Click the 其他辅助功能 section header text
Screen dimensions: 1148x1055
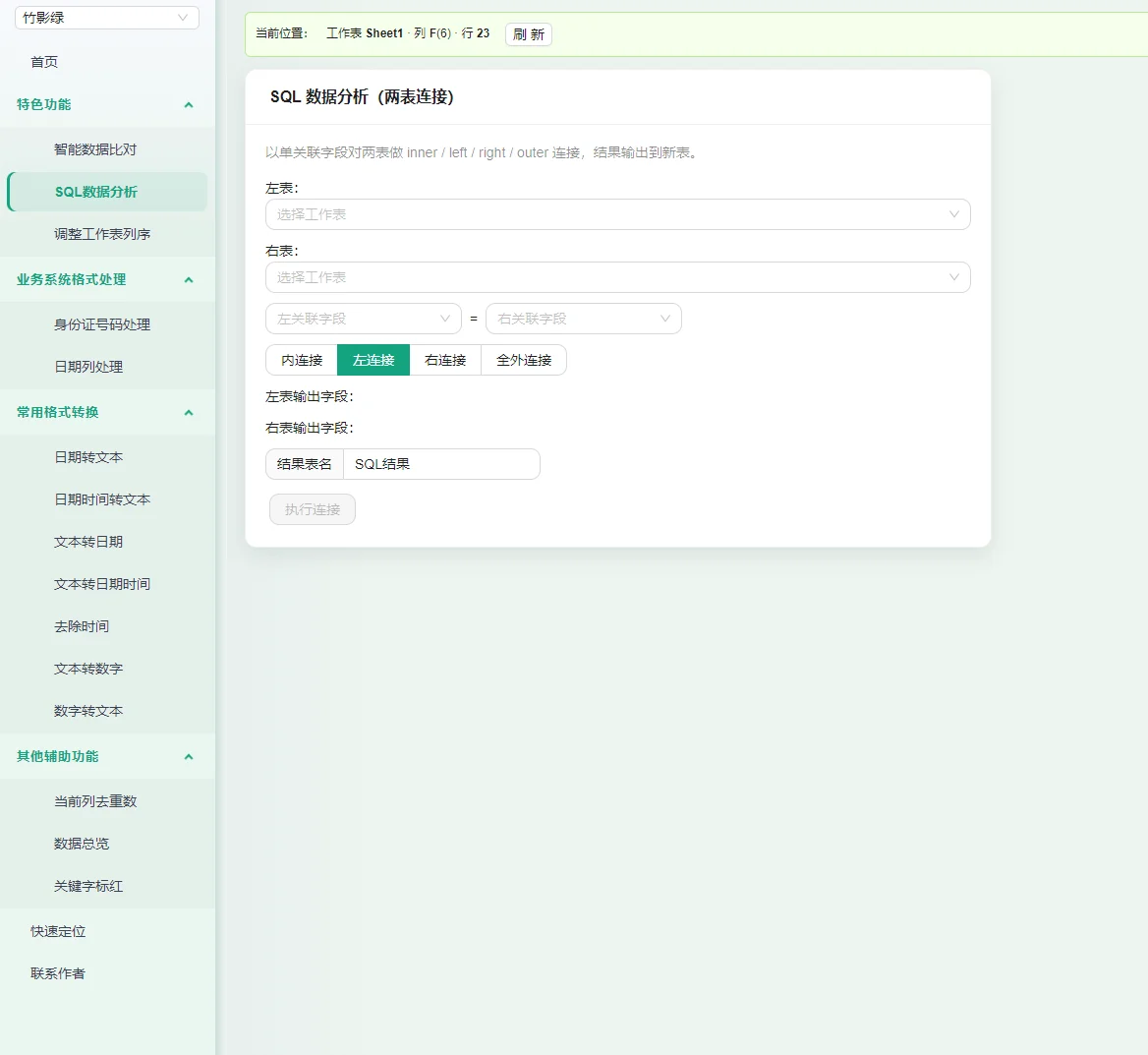[x=57, y=757]
